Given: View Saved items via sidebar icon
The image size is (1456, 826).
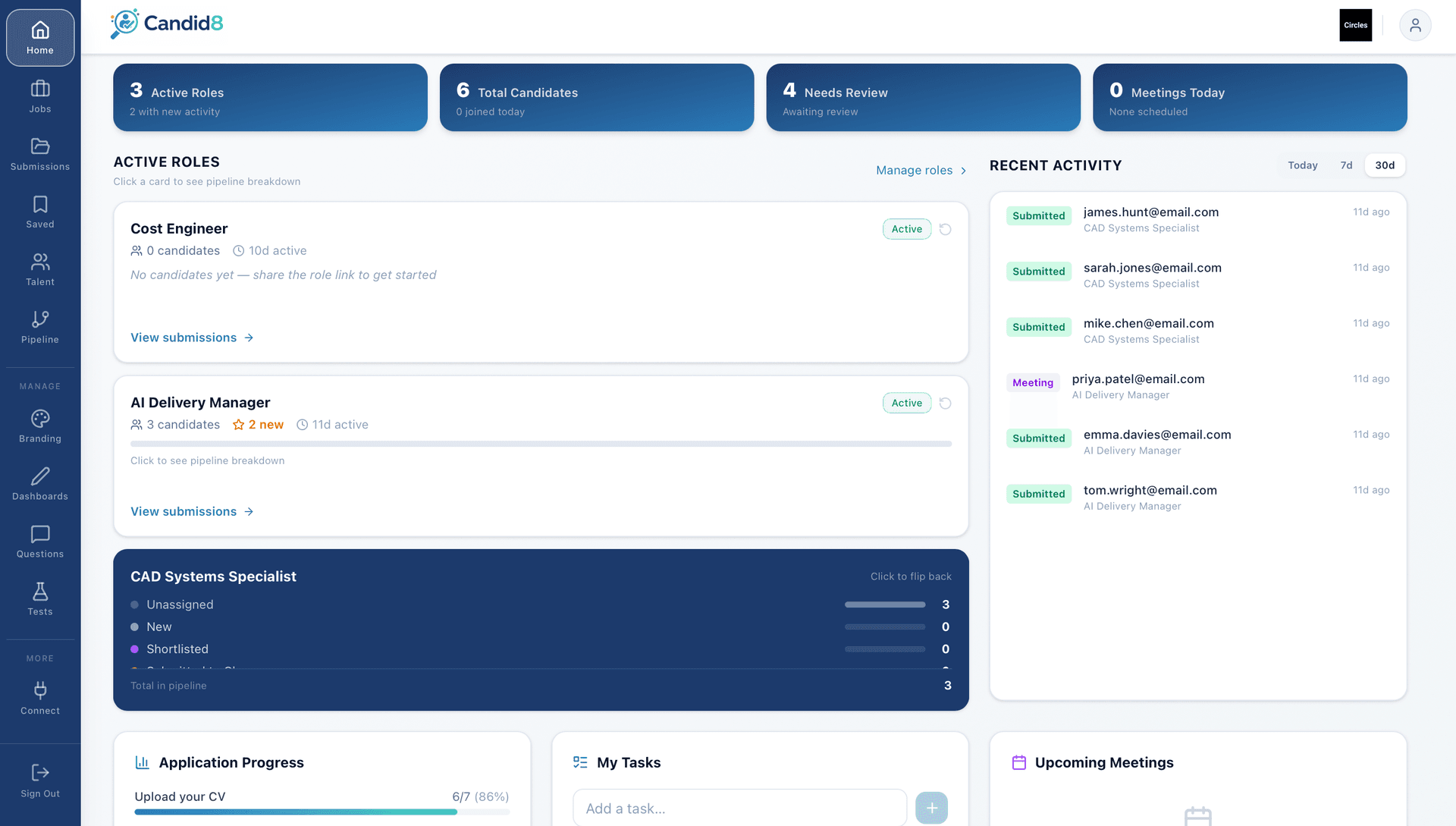Looking at the screenshot, I should pyautogui.click(x=39, y=212).
